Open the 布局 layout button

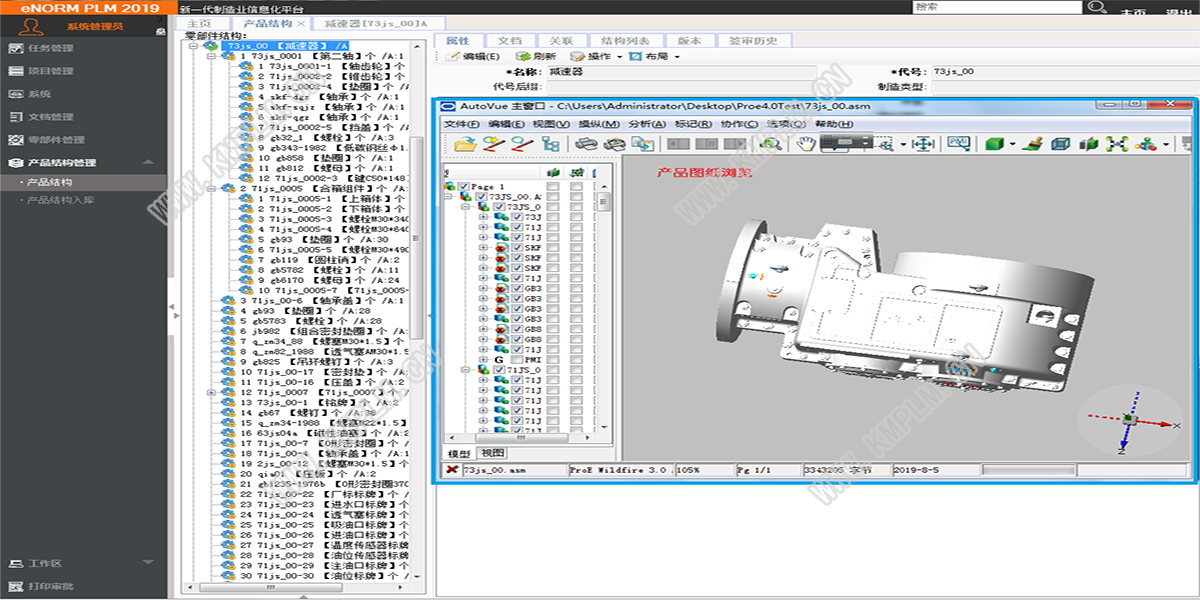pos(655,57)
